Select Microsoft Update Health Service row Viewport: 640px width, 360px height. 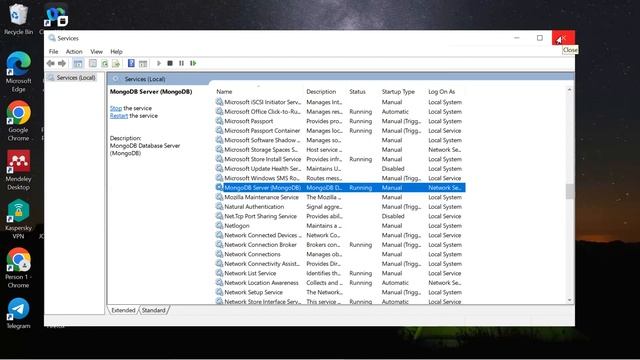click(340, 169)
